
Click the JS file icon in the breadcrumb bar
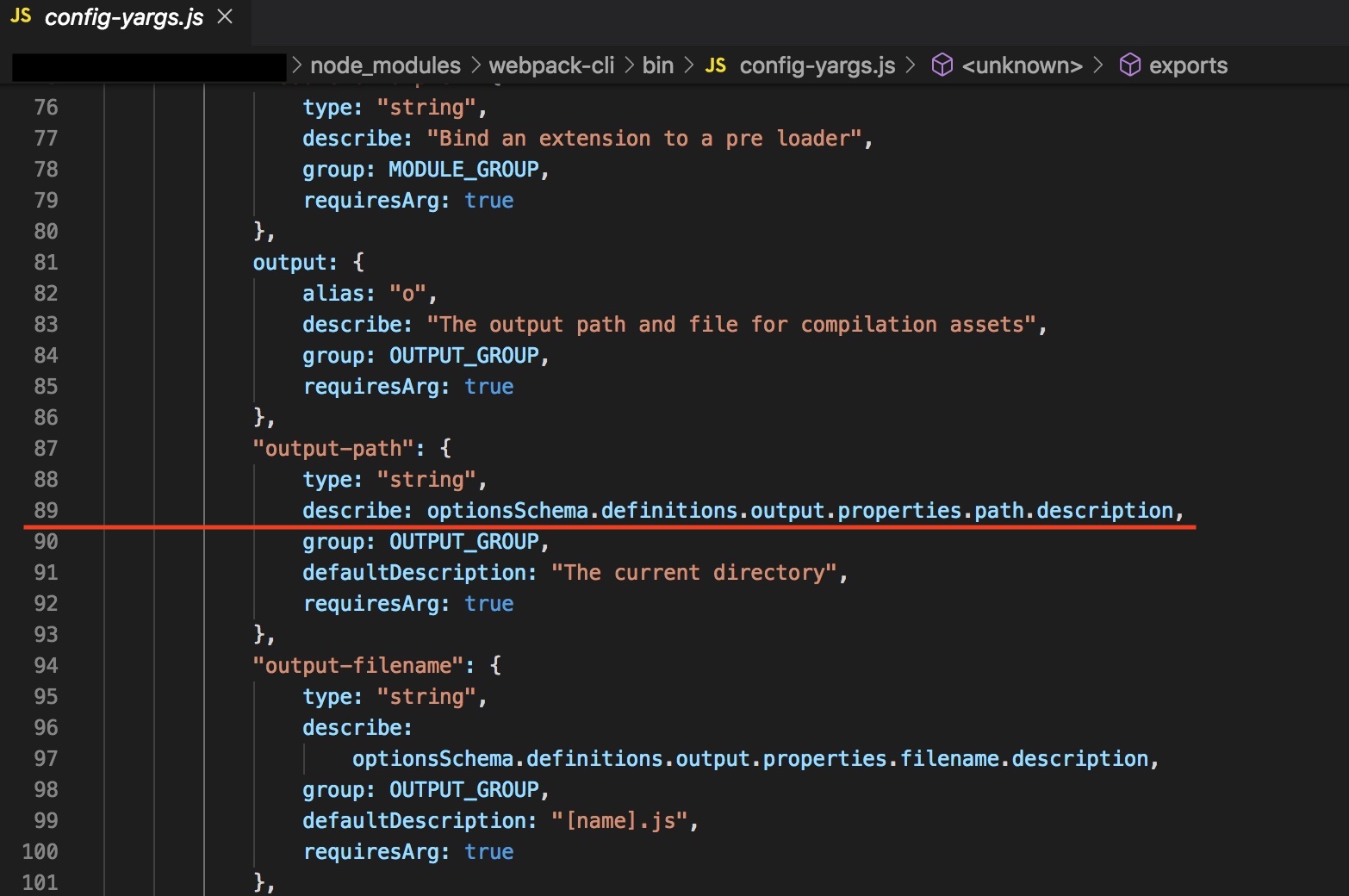coord(715,65)
